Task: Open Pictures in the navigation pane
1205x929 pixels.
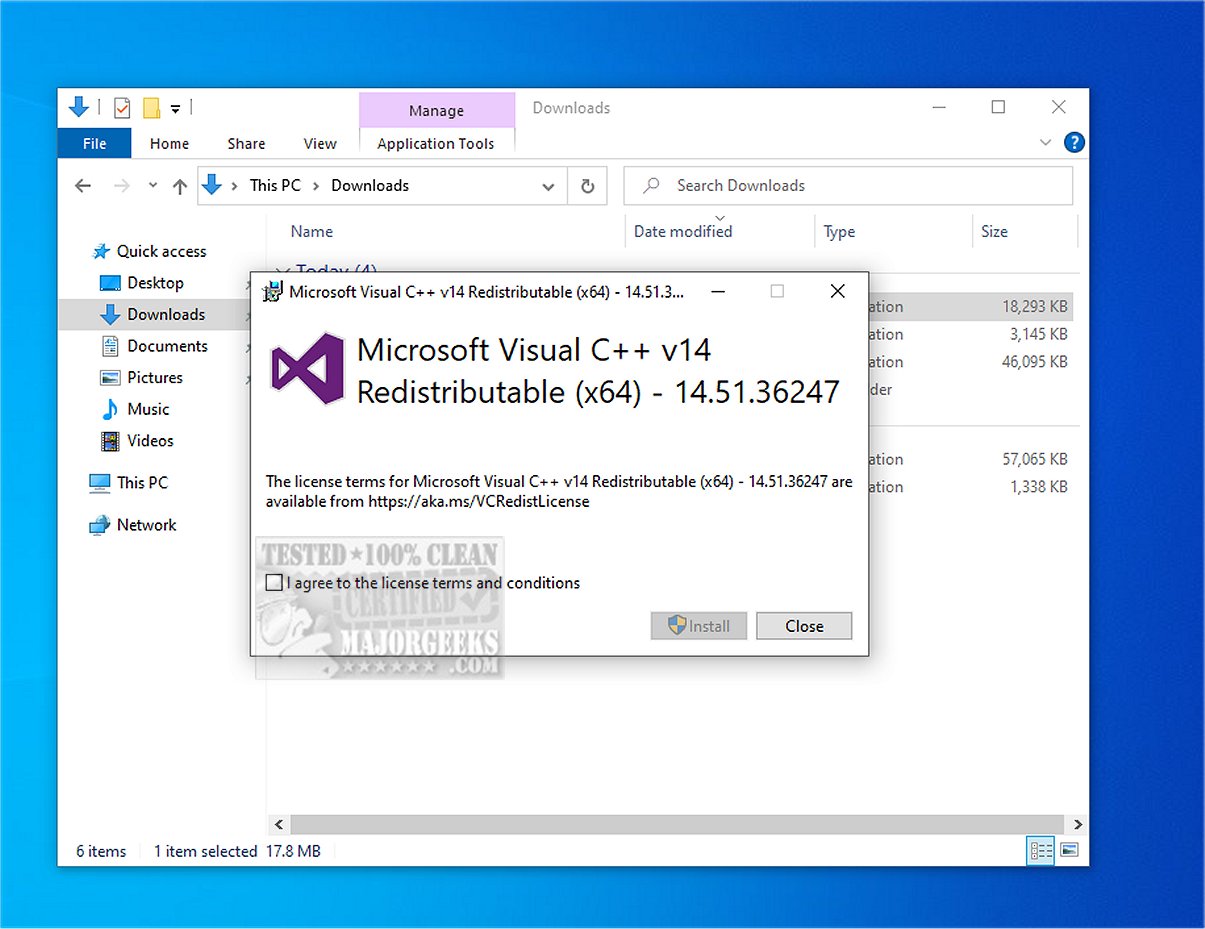Action: tap(155, 377)
